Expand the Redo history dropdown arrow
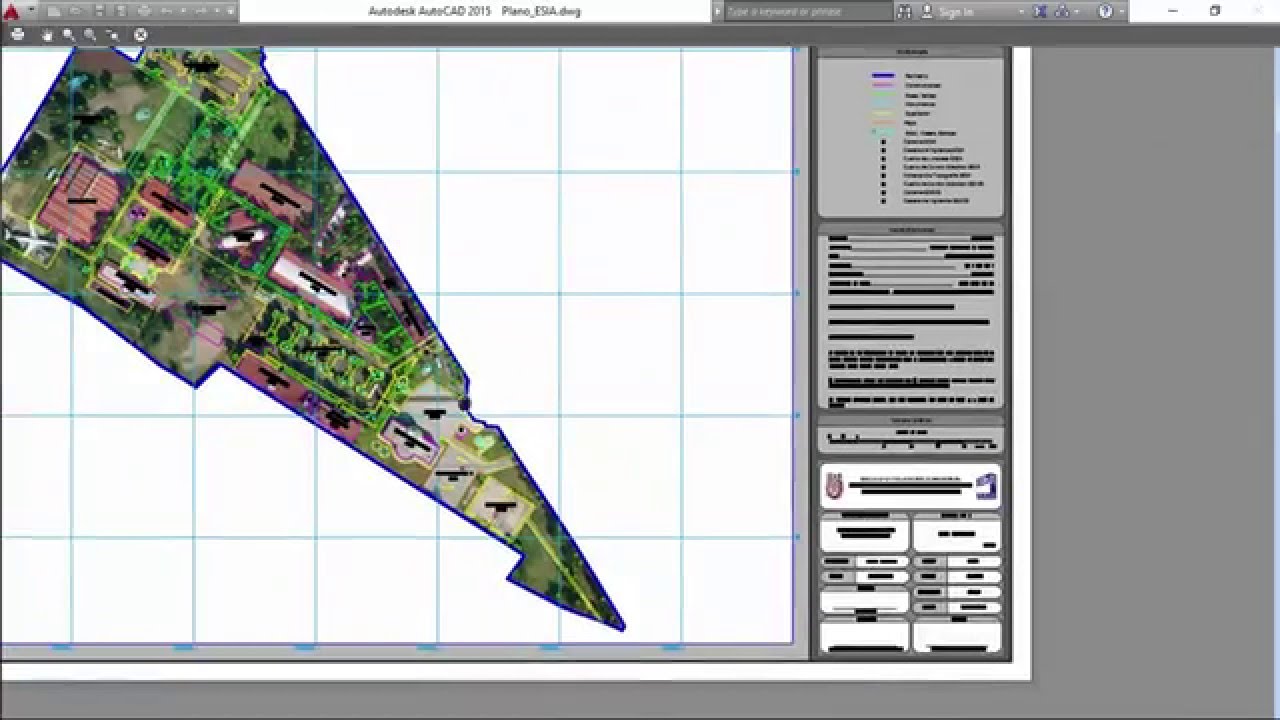The image size is (1280, 720). coord(217,11)
